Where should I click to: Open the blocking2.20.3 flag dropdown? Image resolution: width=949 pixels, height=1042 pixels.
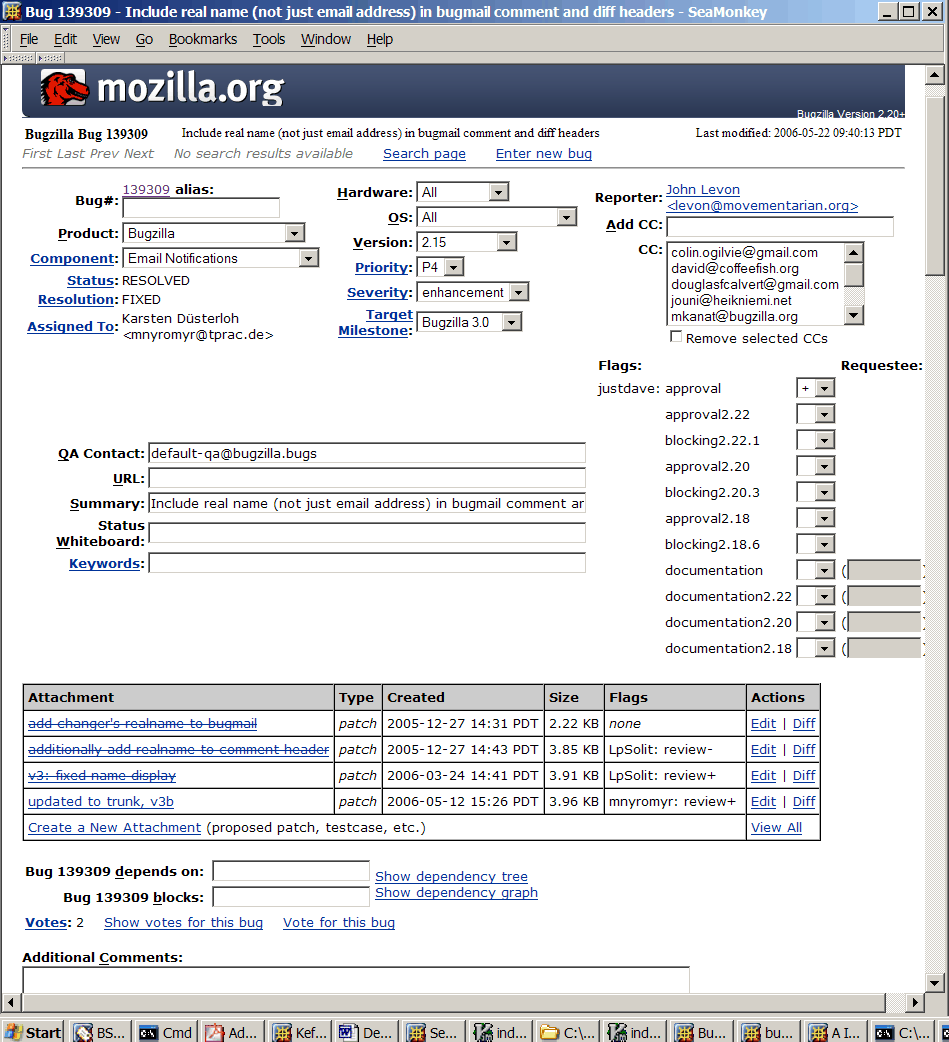pyautogui.click(x=815, y=492)
